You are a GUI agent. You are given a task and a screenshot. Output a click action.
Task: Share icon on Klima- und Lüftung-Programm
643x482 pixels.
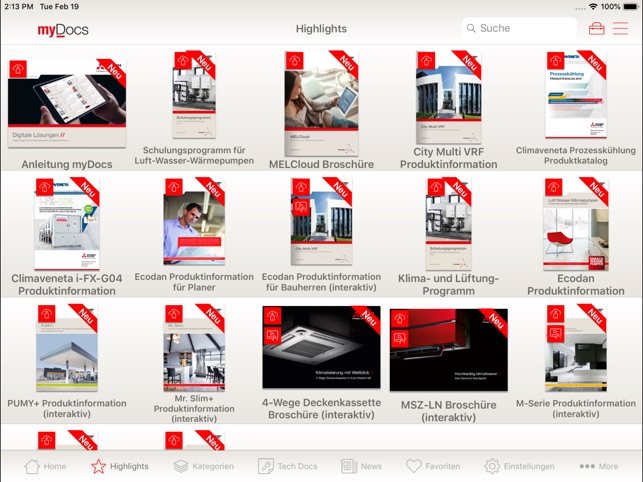coord(436,187)
